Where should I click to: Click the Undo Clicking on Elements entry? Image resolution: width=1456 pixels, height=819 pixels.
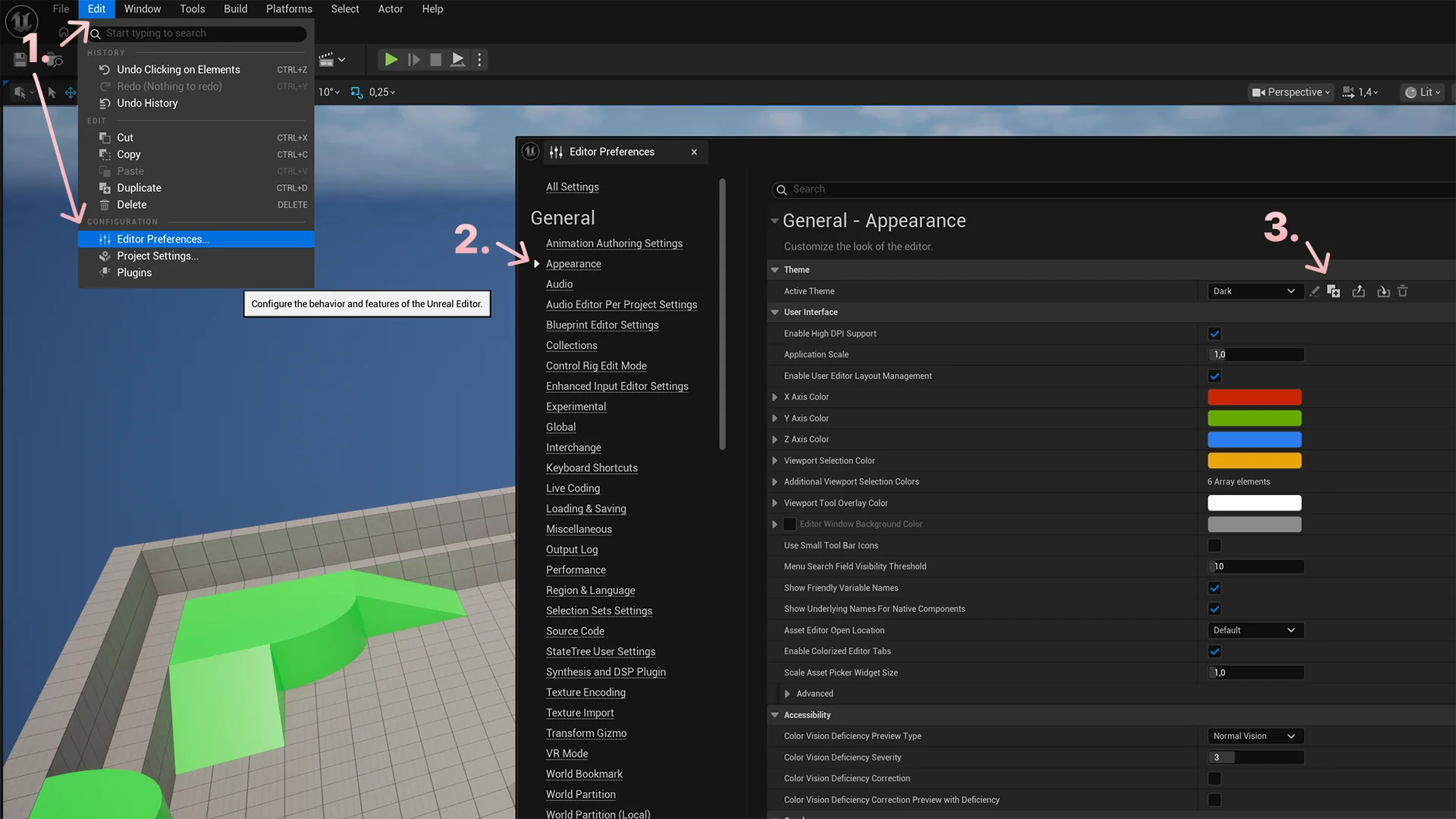pos(196,70)
